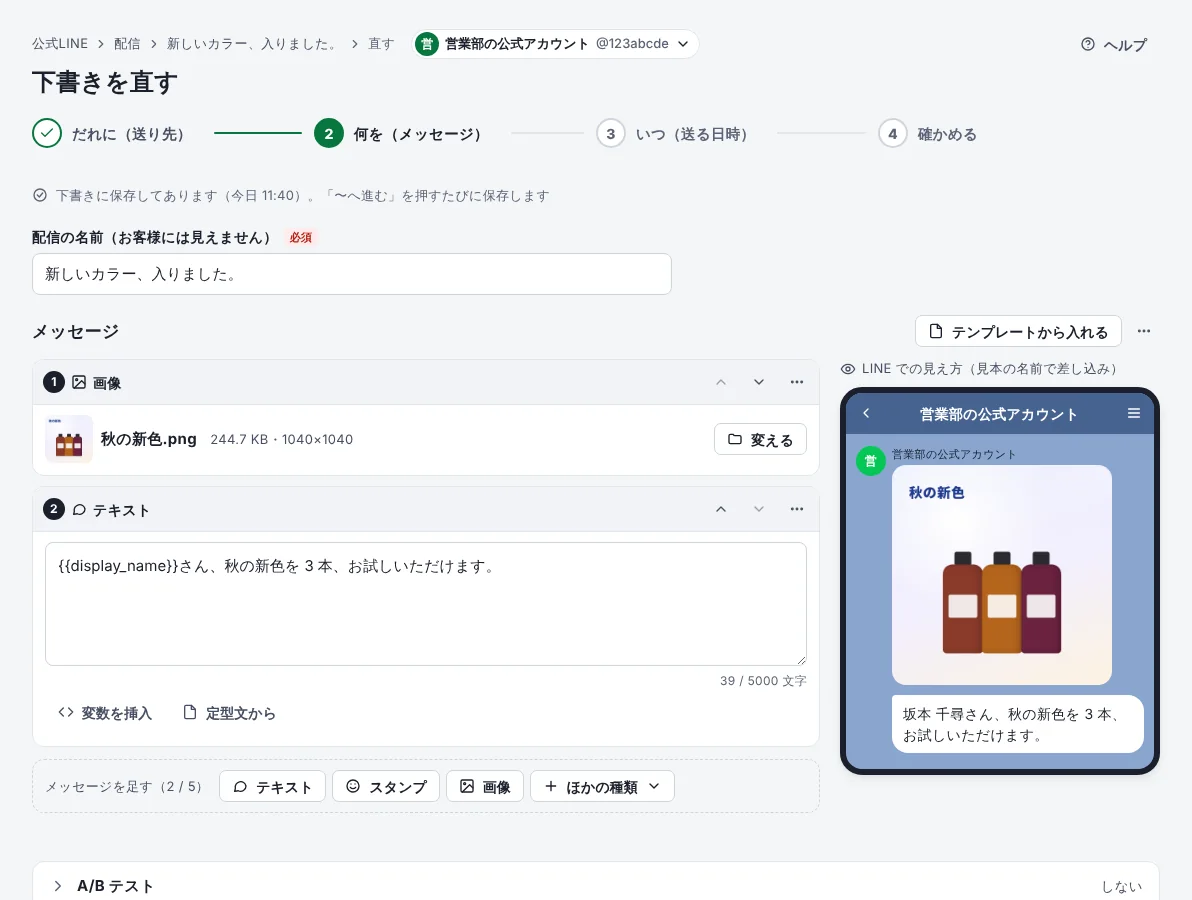Add a テキスト message
The height and width of the screenshot is (900, 1192).
tap(272, 787)
